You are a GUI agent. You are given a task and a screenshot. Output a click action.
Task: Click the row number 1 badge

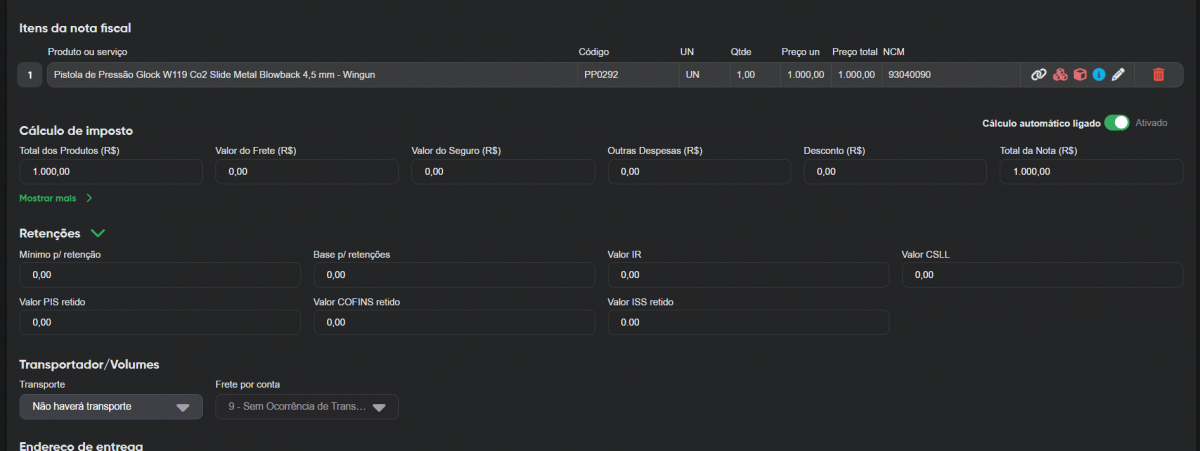pos(30,74)
